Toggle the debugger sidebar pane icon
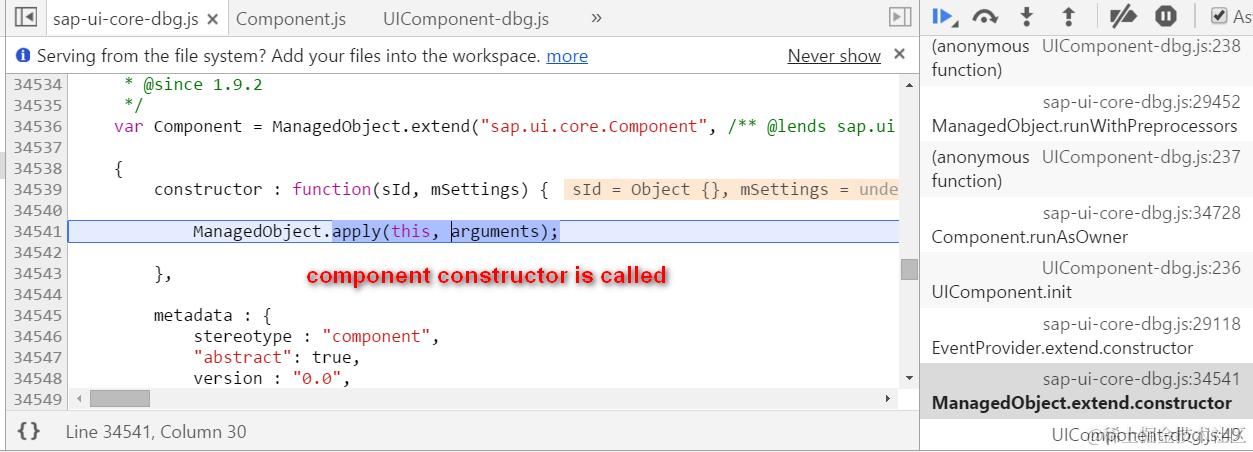 click(900, 17)
